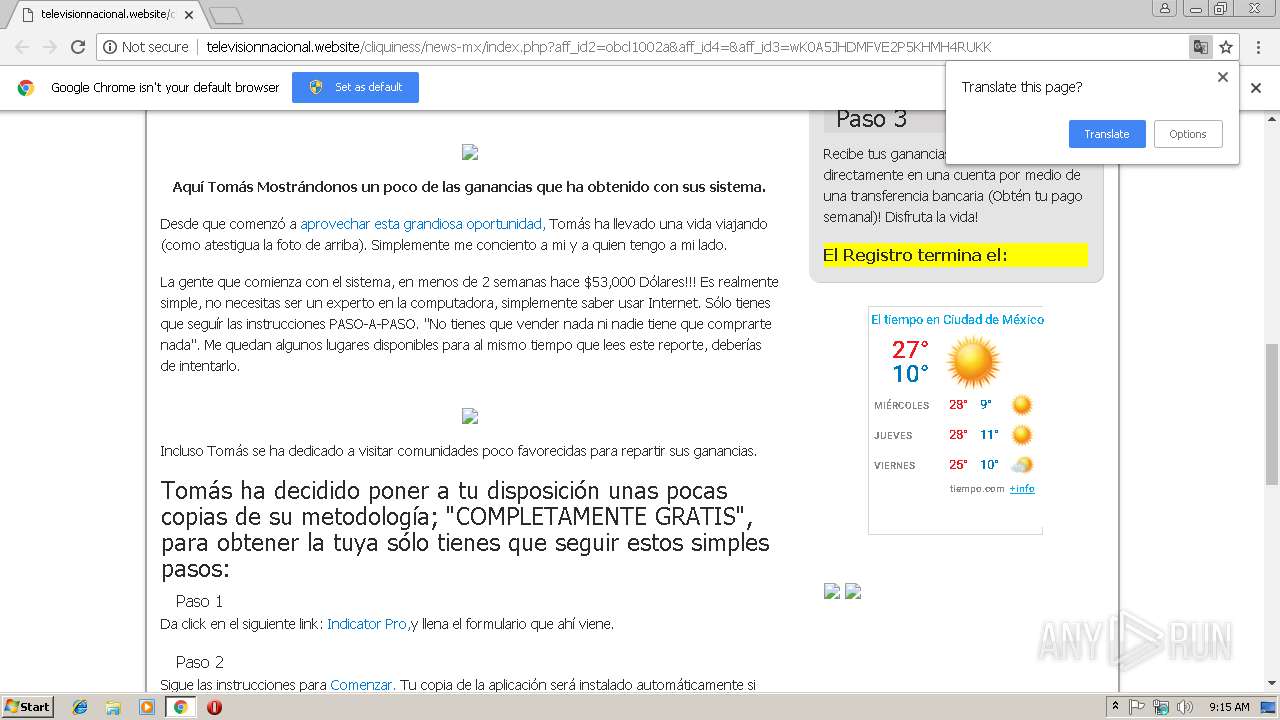Open the media player taskbar icon
Screen dimensions: 1280x720
coord(147,707)
